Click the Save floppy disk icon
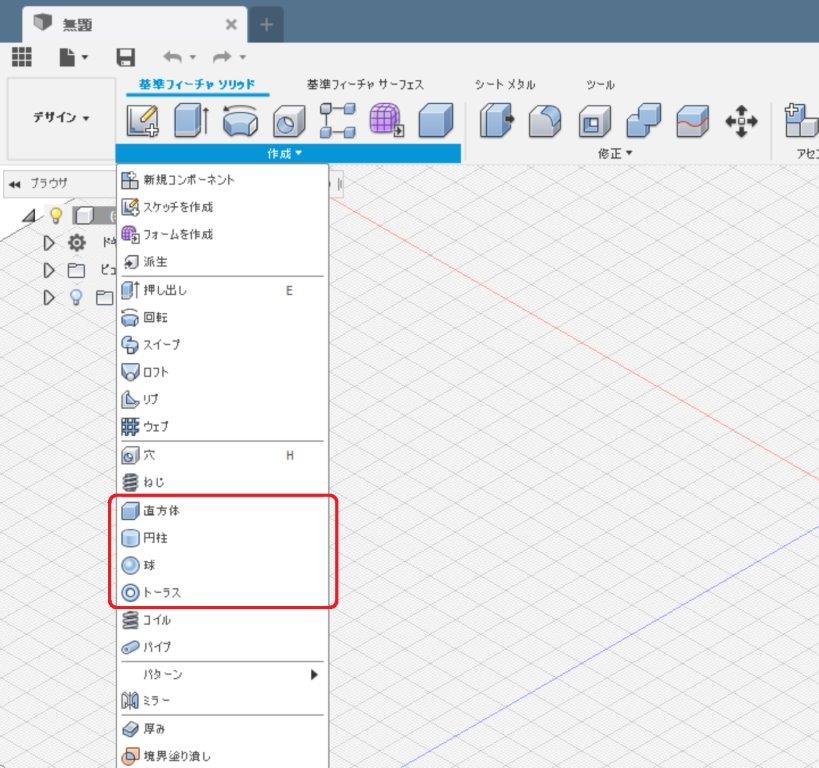This screenshot has height=768, width=819. point(126,58)
